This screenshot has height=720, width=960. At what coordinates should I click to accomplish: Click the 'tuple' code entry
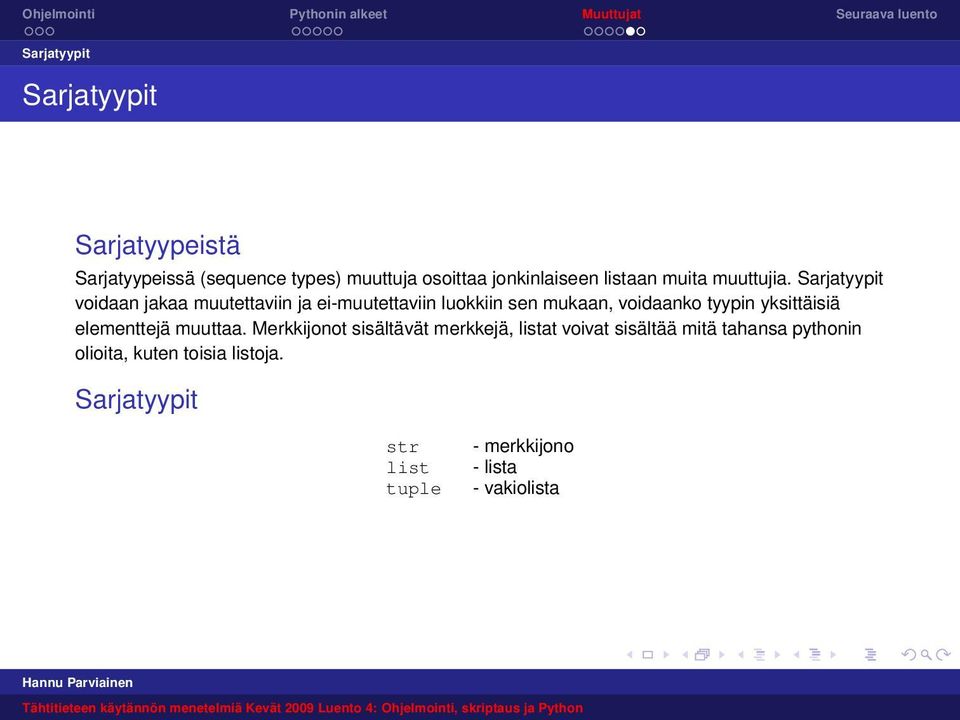click(x=413, y=489)
